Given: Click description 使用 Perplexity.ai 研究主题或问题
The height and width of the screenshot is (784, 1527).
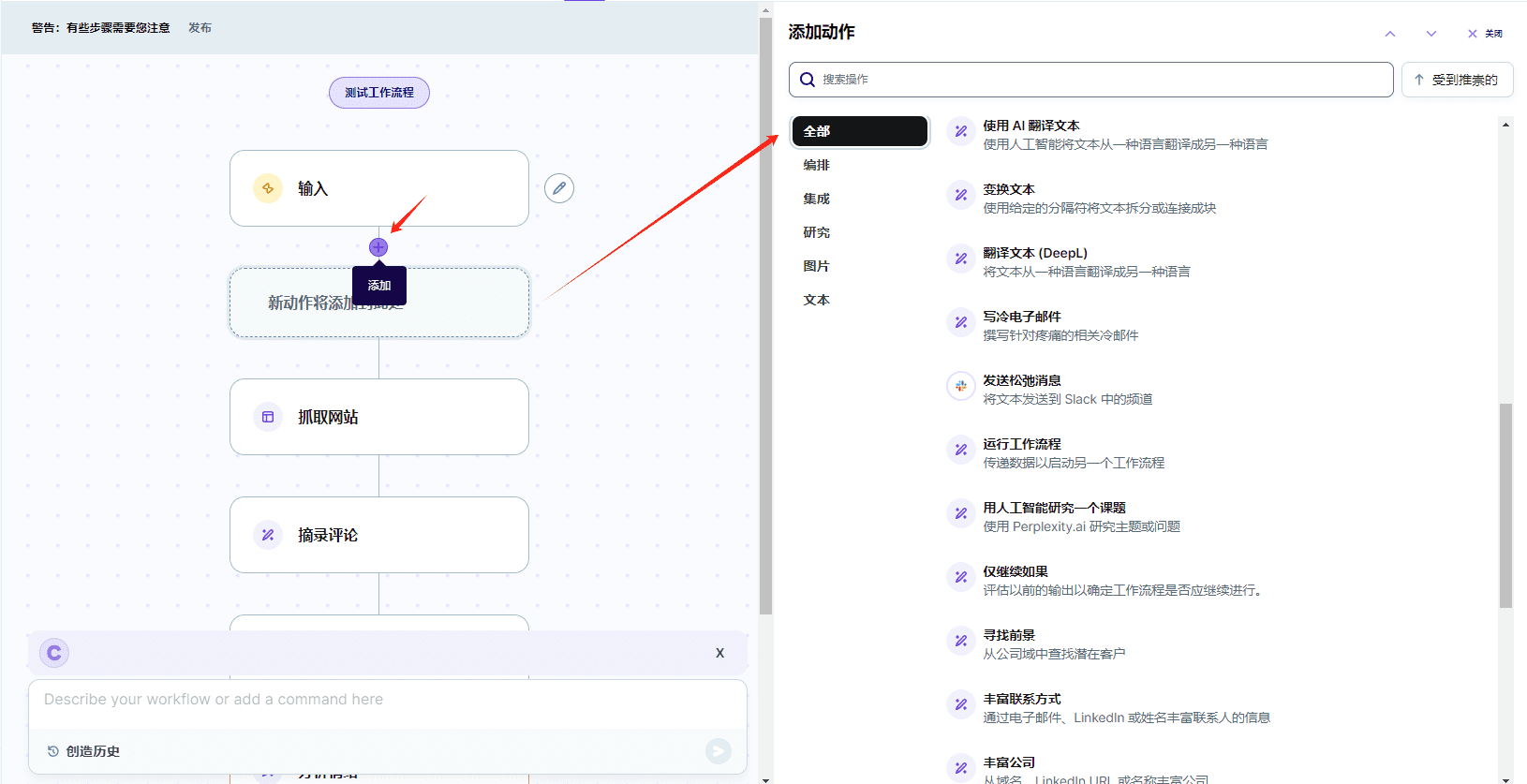Looking at the screenshot, I should coord(1082,526).
